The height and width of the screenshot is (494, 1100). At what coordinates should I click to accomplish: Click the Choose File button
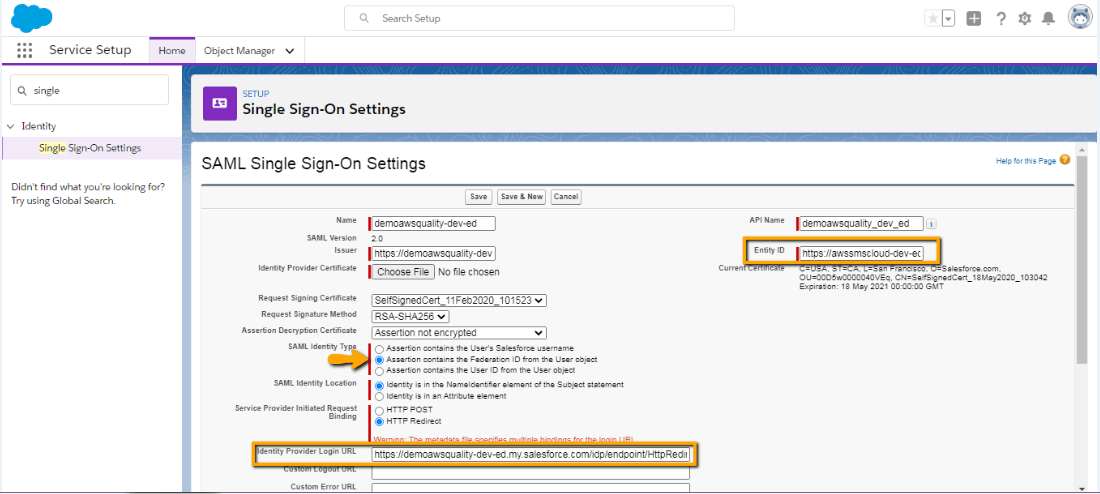pyautogui.click(x=403, y=272)
